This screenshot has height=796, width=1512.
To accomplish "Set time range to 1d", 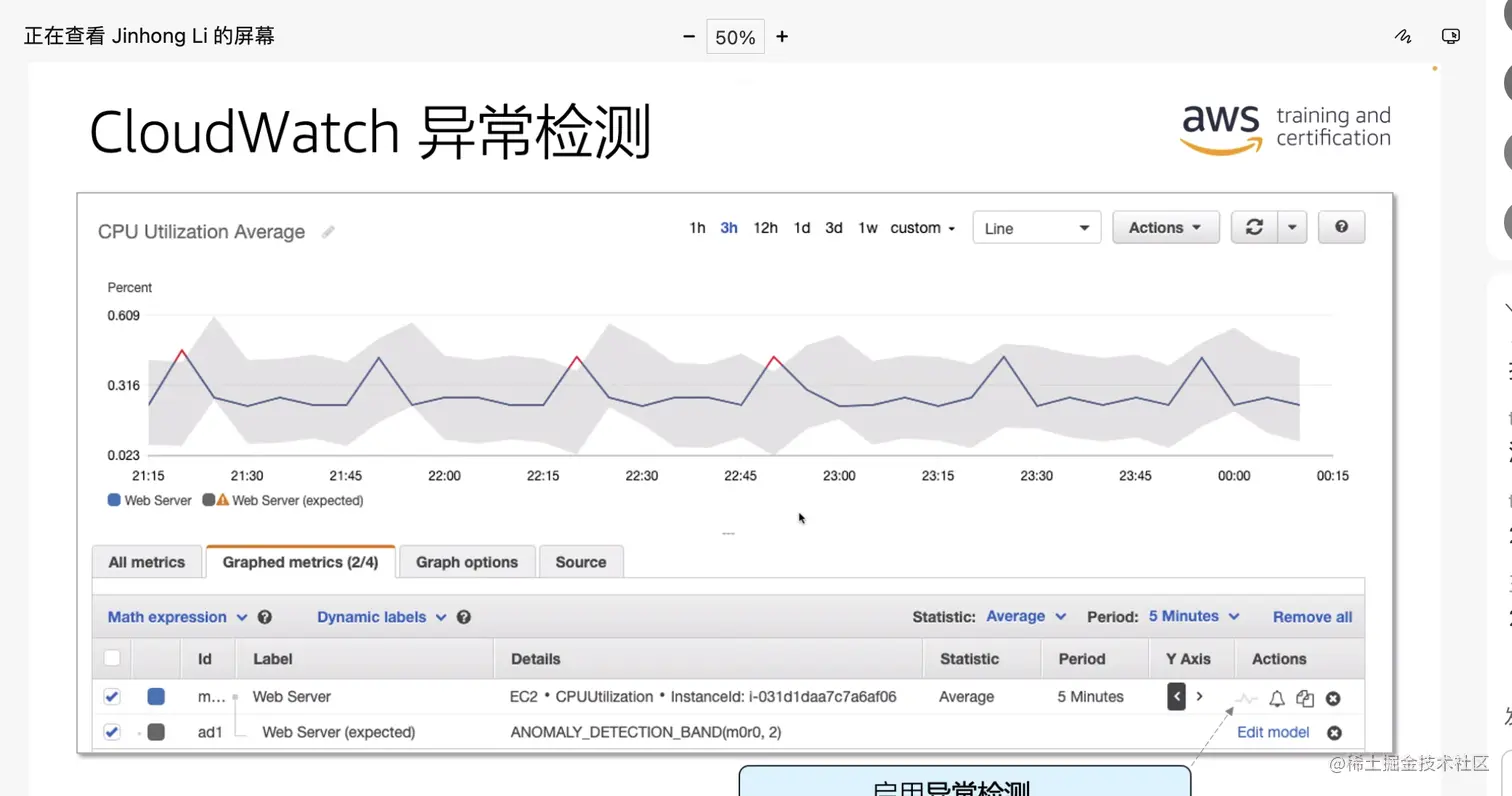I will click(x=802, y=228).
